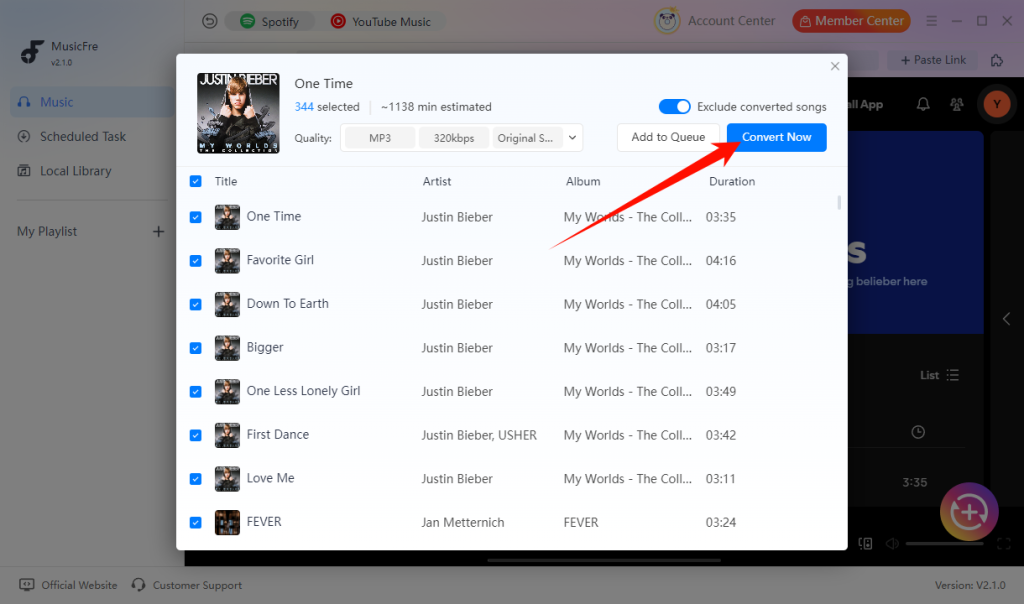Select the Original S... sample rate field
The width and height of the screenshot is (1024, 604).
point(527,138)
